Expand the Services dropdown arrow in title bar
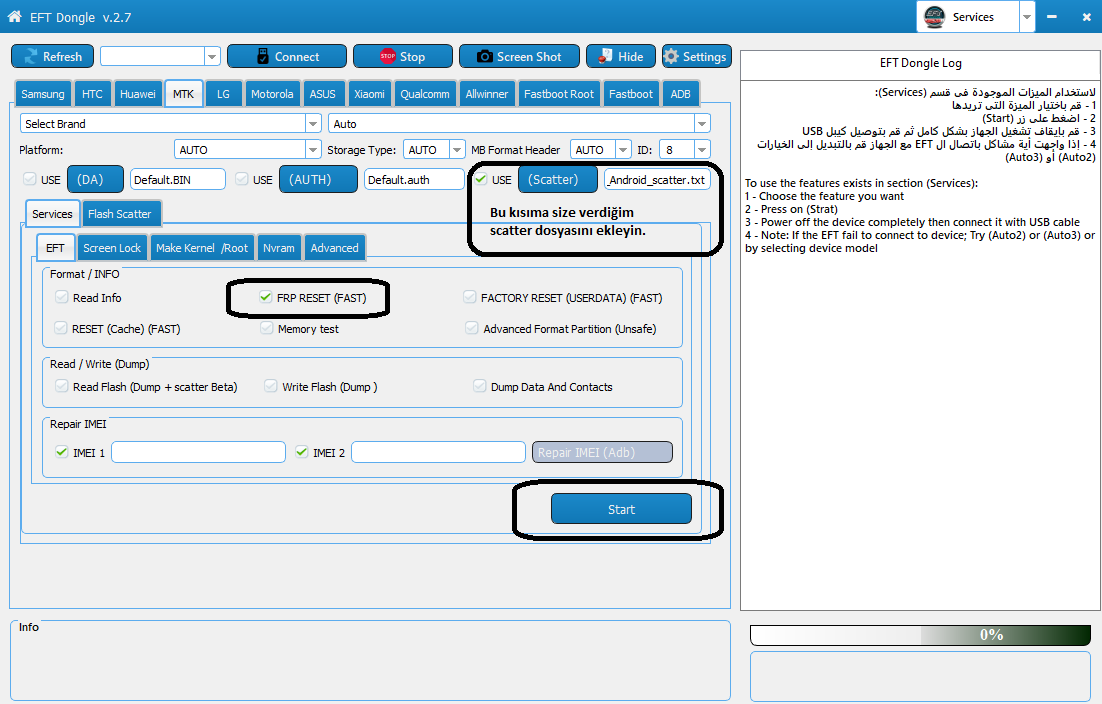Screen dimensions: 1102x704 point(1027,17)
